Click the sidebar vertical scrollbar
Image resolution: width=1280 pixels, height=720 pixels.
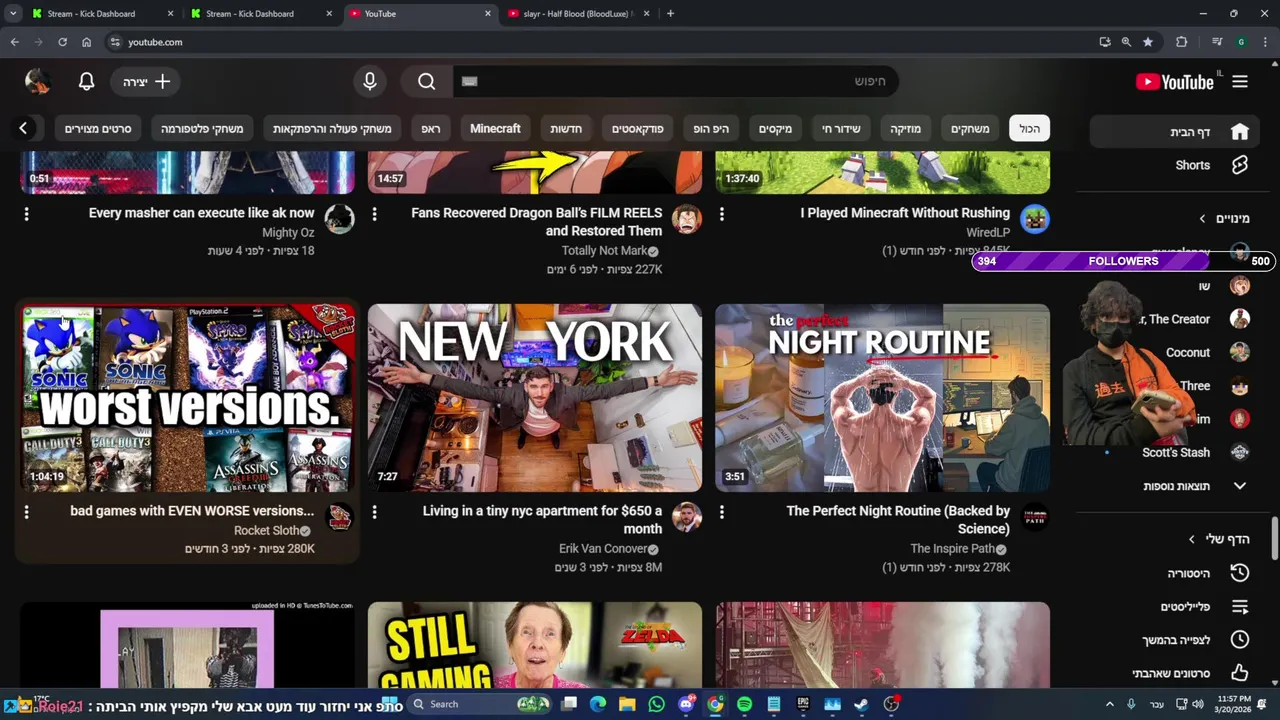(1274, 540)
